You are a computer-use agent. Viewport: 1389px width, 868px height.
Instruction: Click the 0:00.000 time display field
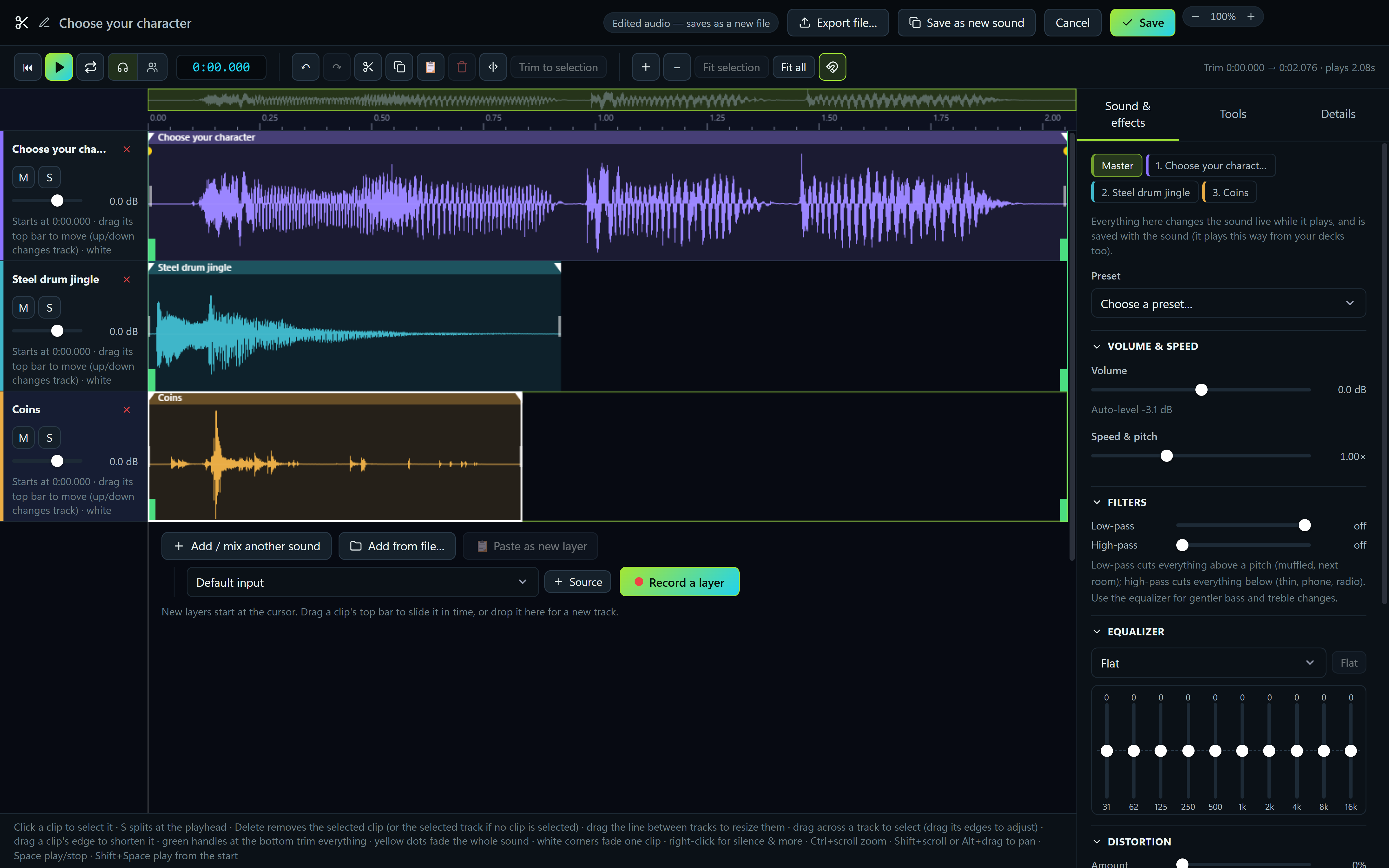[221, 67]
